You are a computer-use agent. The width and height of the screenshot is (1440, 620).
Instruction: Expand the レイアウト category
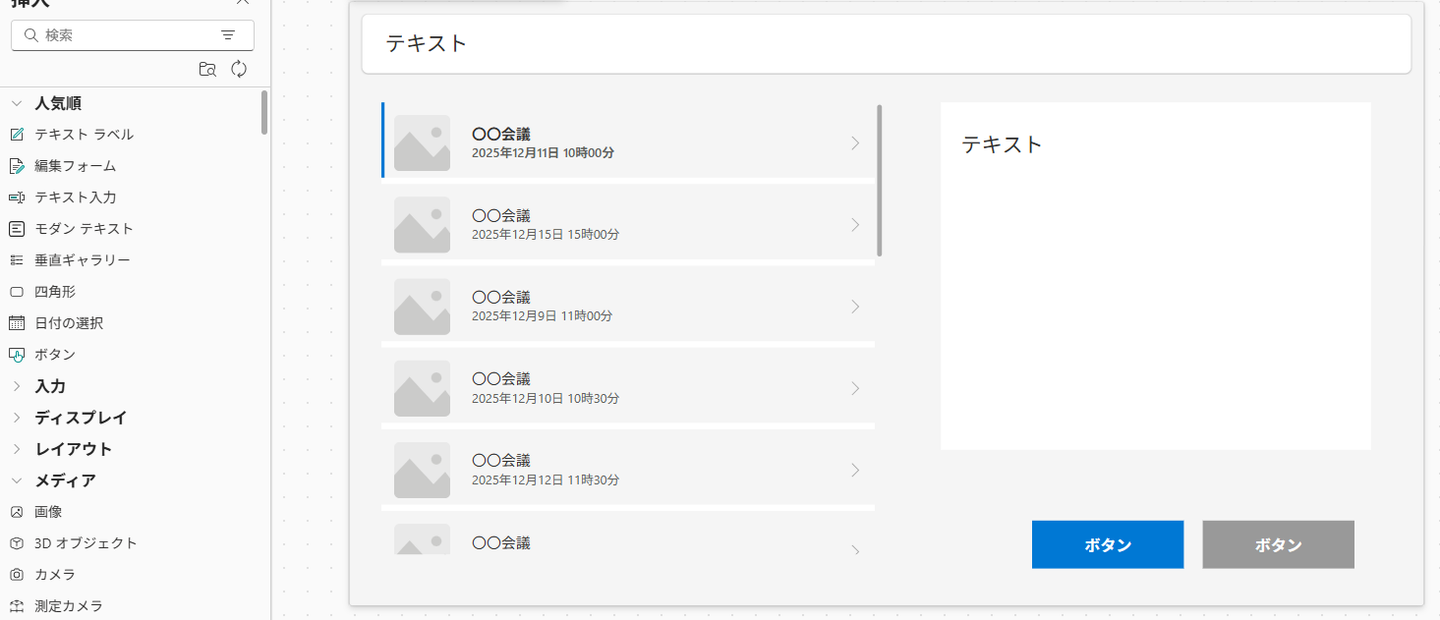(17, 449)
